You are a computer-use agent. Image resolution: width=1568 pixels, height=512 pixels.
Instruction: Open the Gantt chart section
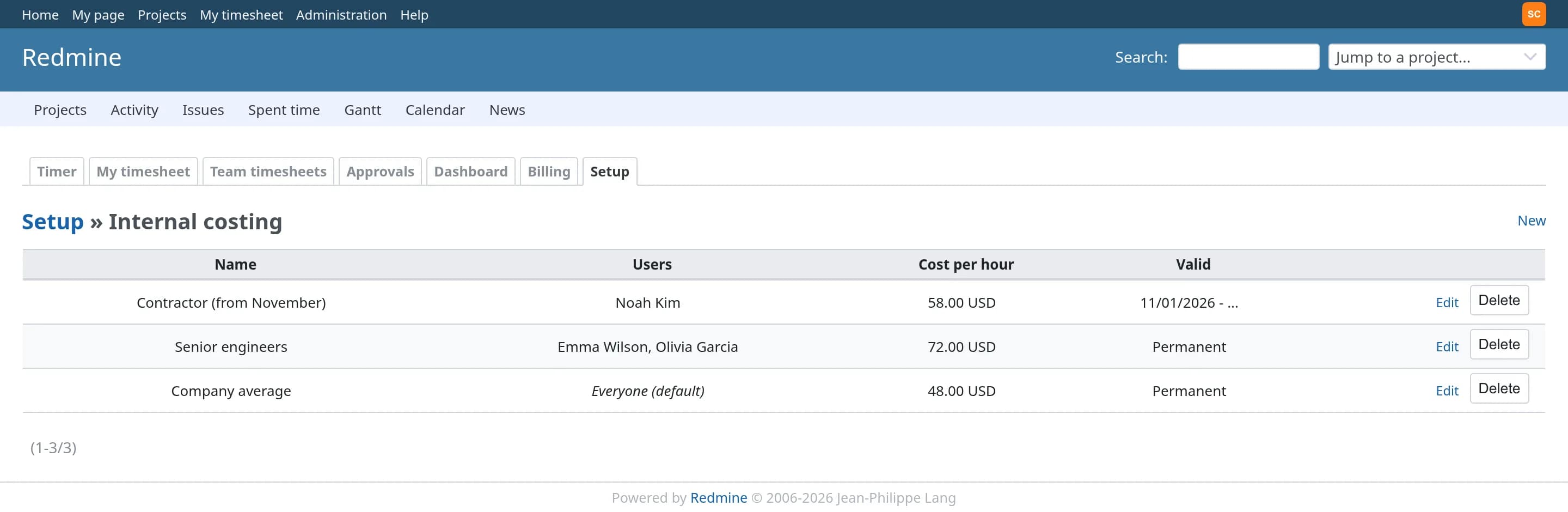point(362,109)
